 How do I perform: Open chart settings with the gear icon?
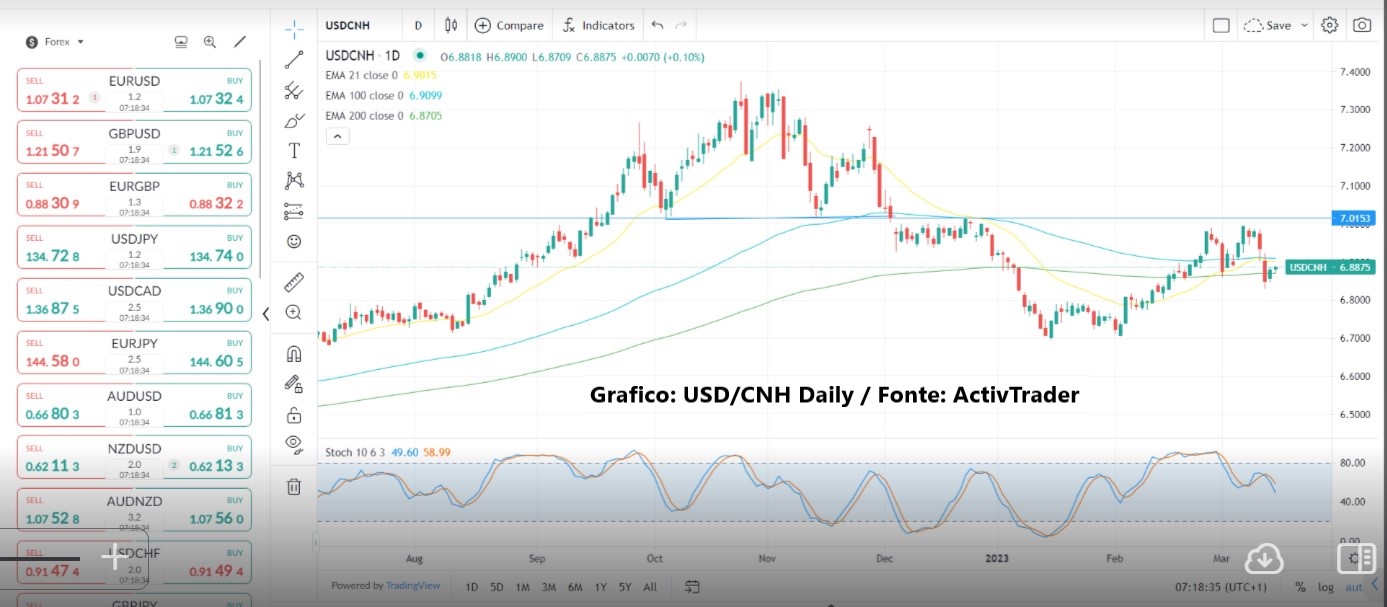[1329, 25]
